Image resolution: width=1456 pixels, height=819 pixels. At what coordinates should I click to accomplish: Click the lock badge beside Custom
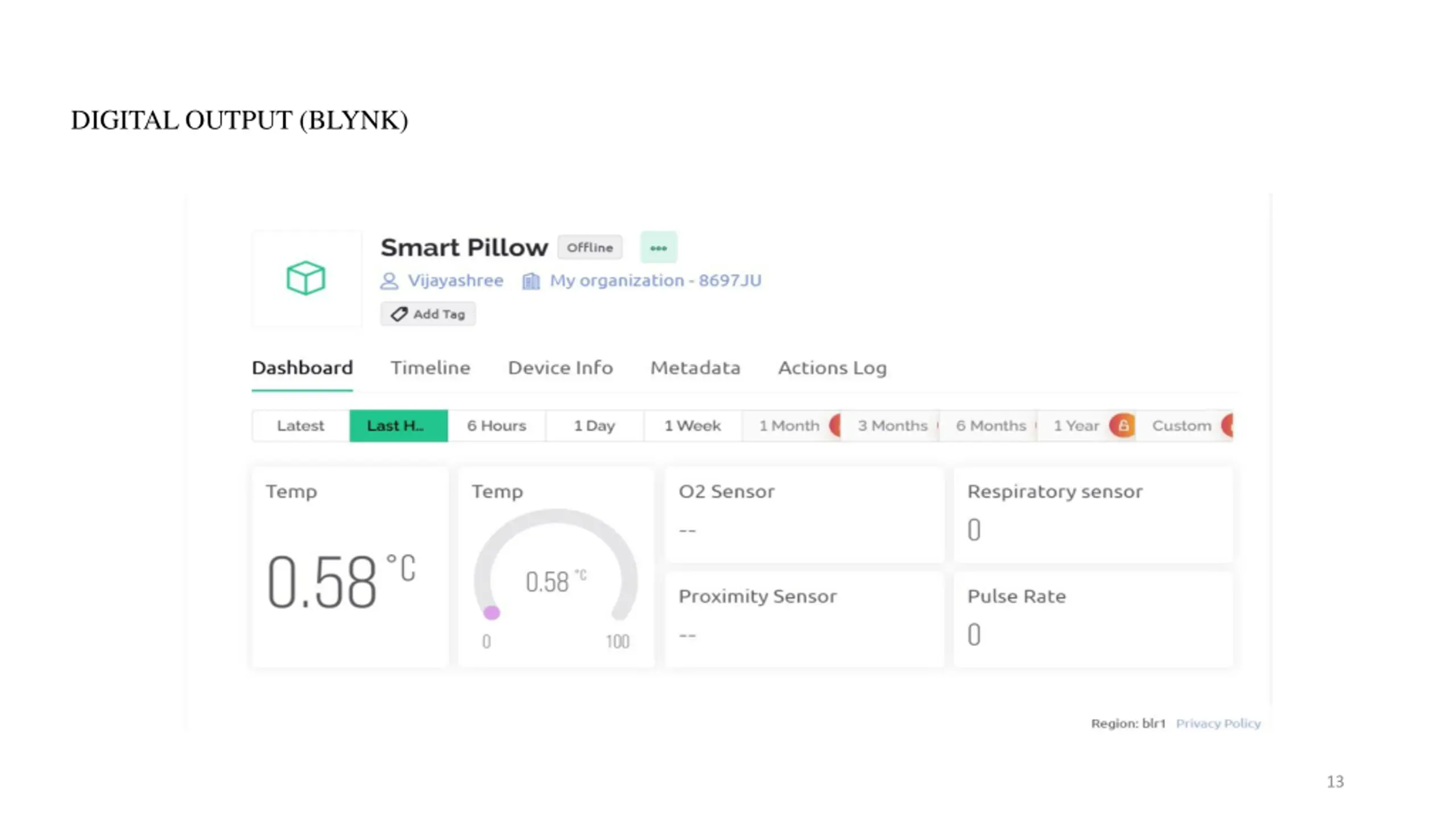point(1227,425)
